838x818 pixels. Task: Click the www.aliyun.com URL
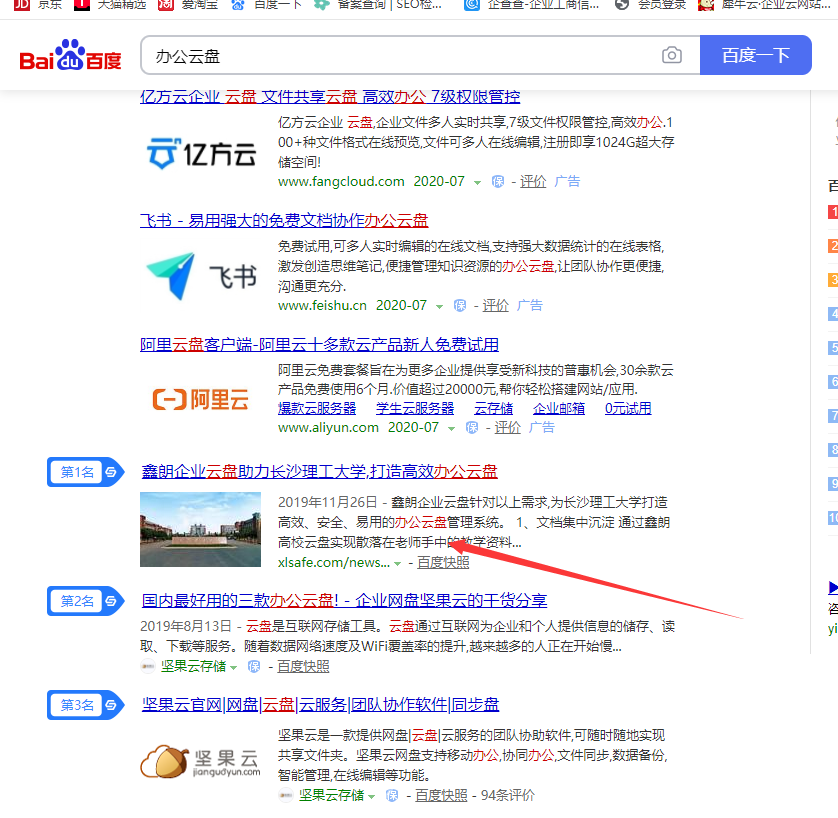[x=328, y=427]
